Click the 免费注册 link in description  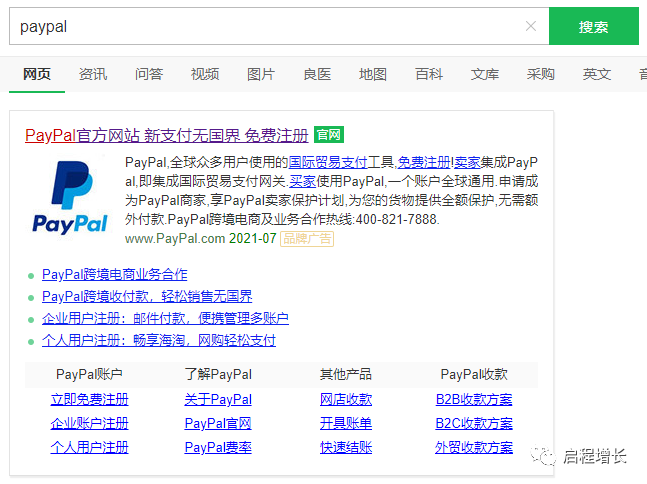(x=424, y=163)
